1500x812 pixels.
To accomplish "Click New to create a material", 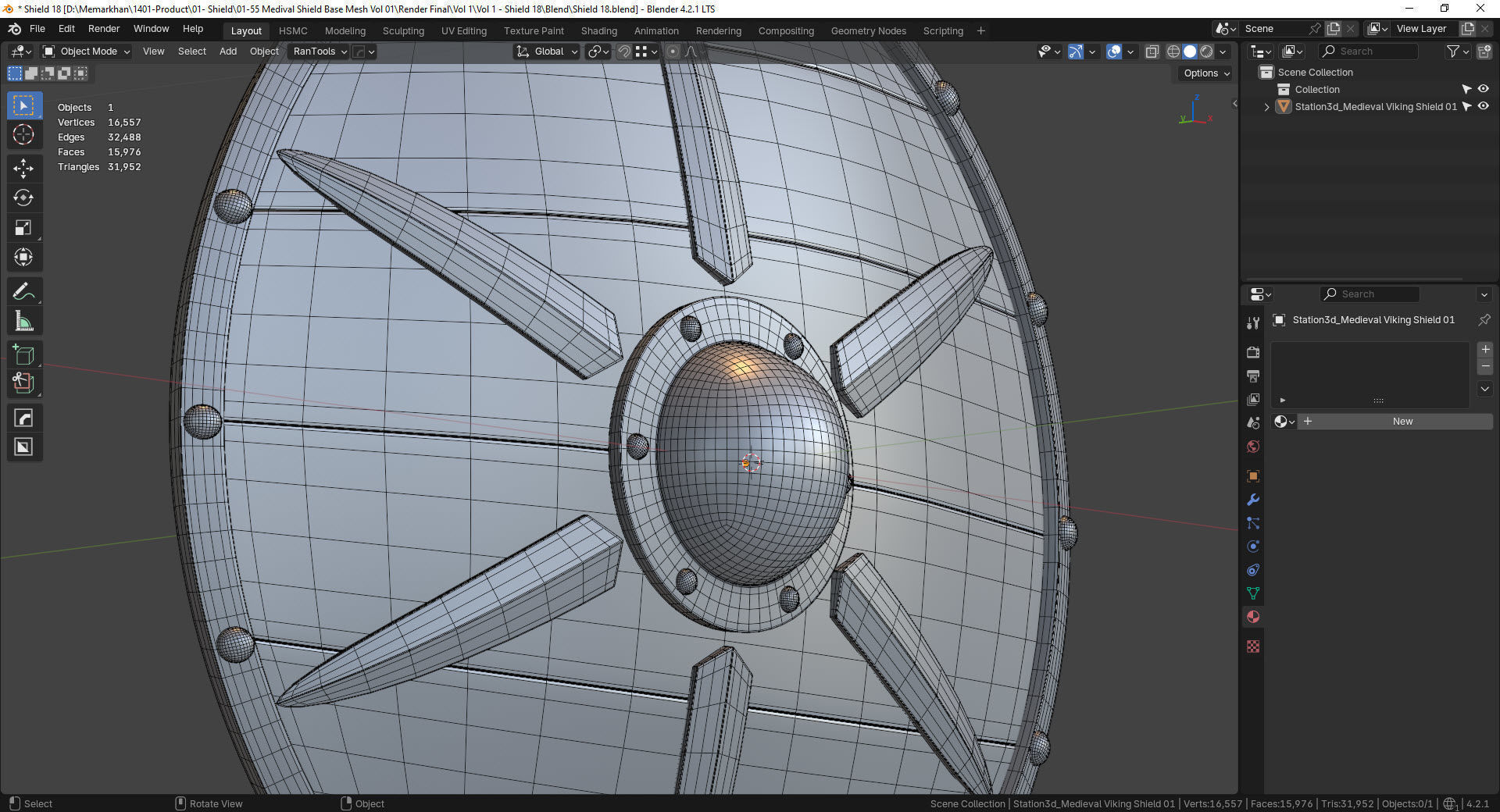I will pos(1396,422).
